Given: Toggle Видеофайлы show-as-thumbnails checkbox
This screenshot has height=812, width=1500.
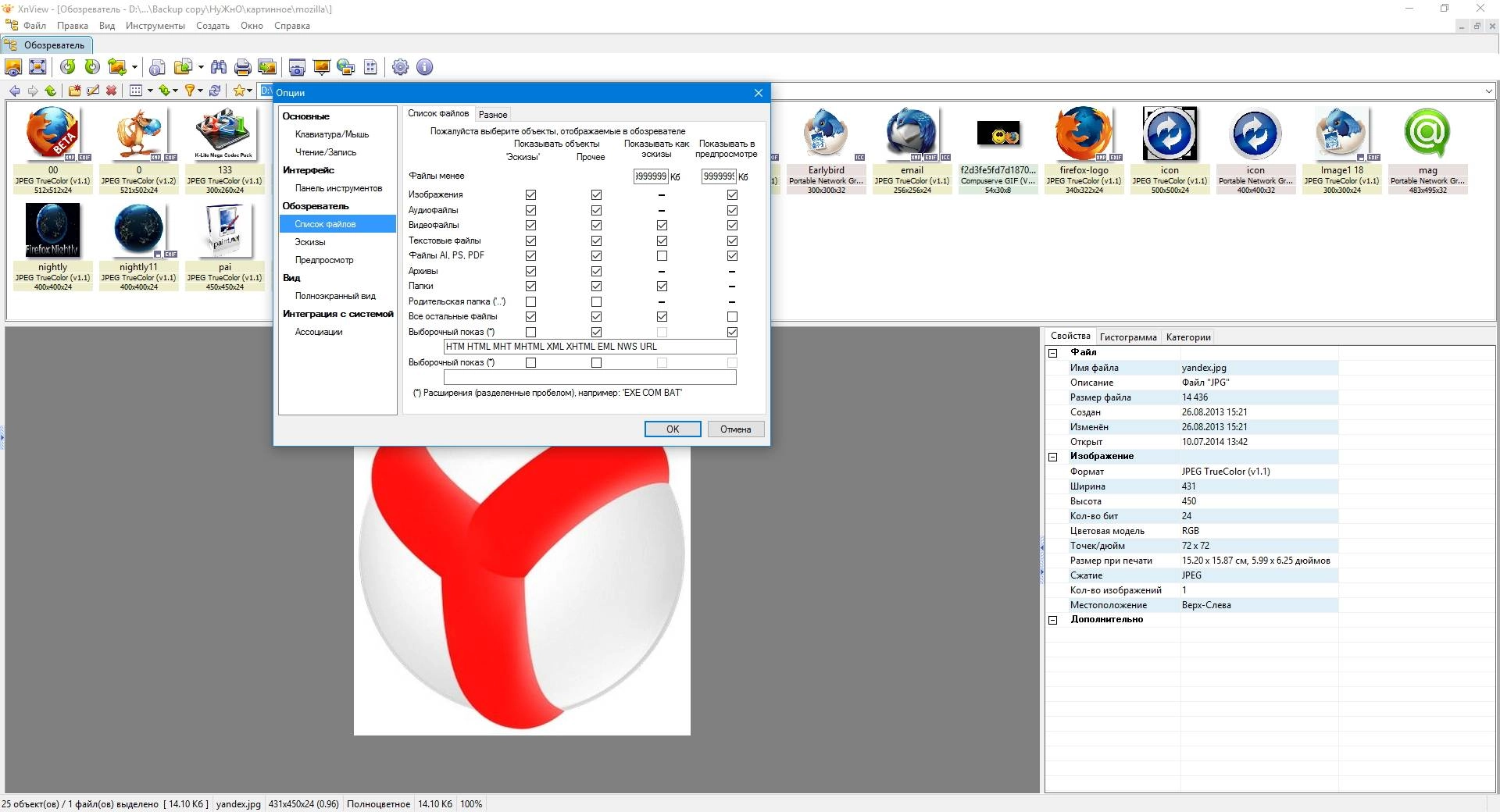Looking at the screenshot, I should pyautogui.click(x=662, y=225).
